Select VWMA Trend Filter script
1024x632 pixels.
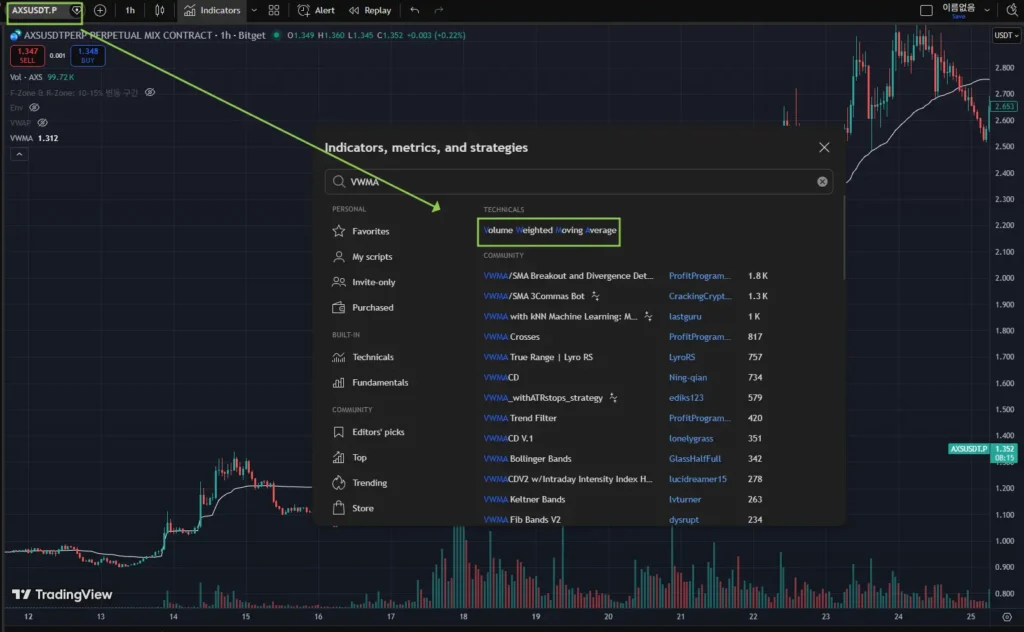(x=520, y=418)
